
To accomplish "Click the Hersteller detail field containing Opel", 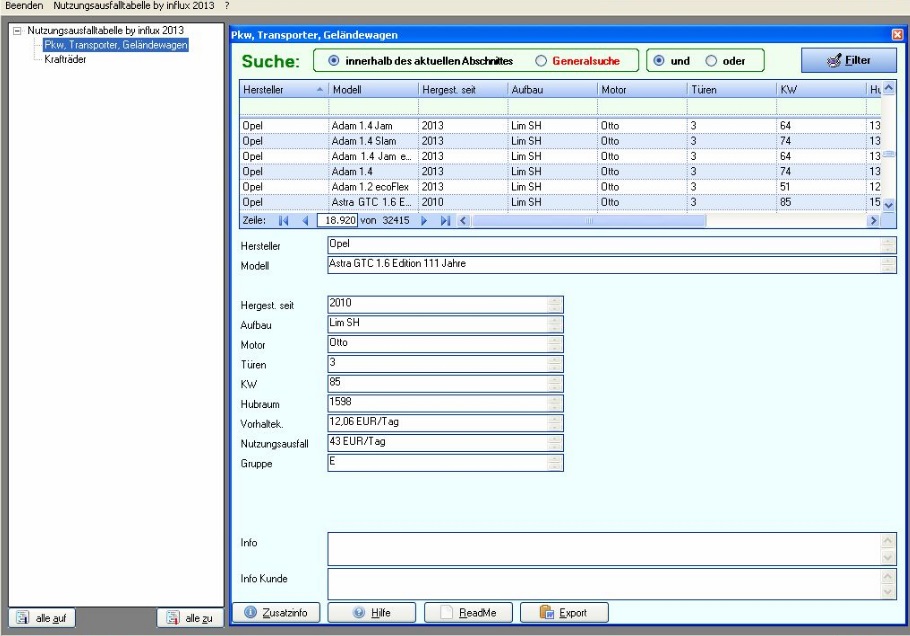I will coord(612,245).
